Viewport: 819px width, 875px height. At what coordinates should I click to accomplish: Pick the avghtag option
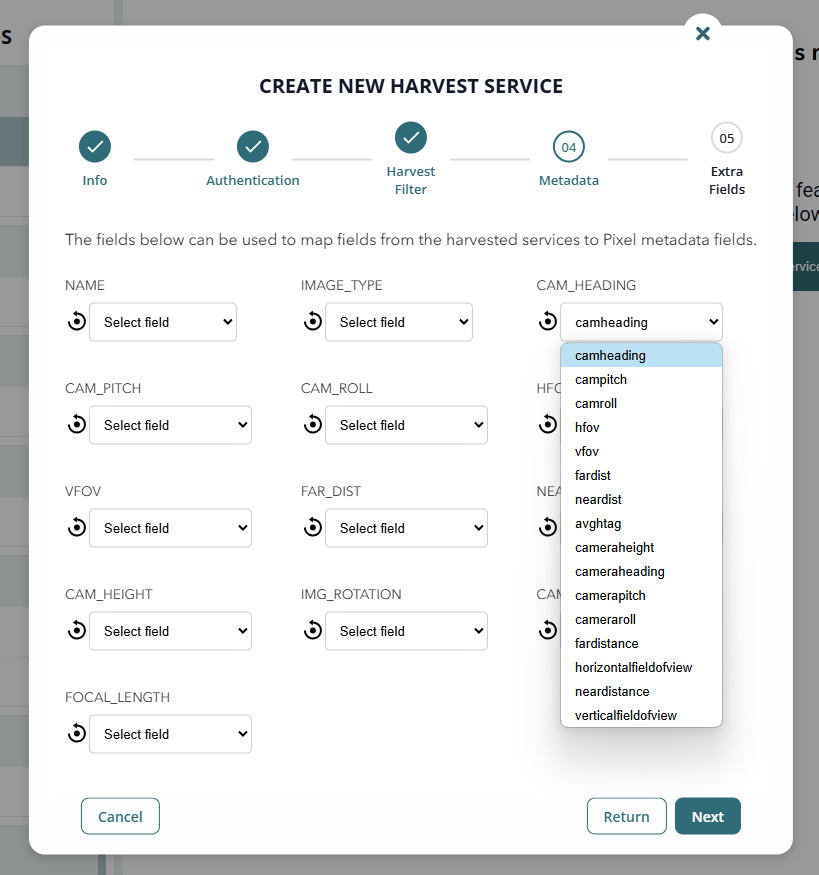click(x=598, y=524)
